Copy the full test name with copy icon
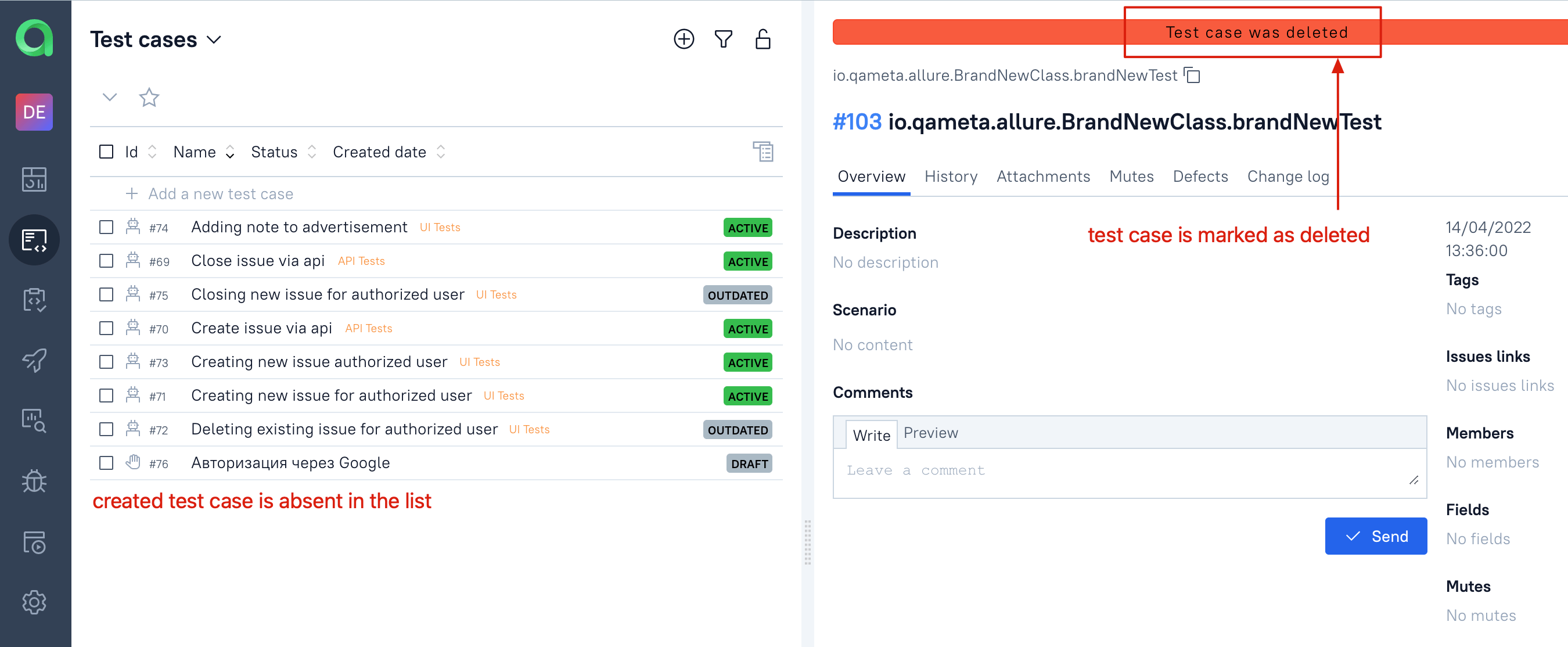The image size is (1568, 647). click(x=1192, y=76)
